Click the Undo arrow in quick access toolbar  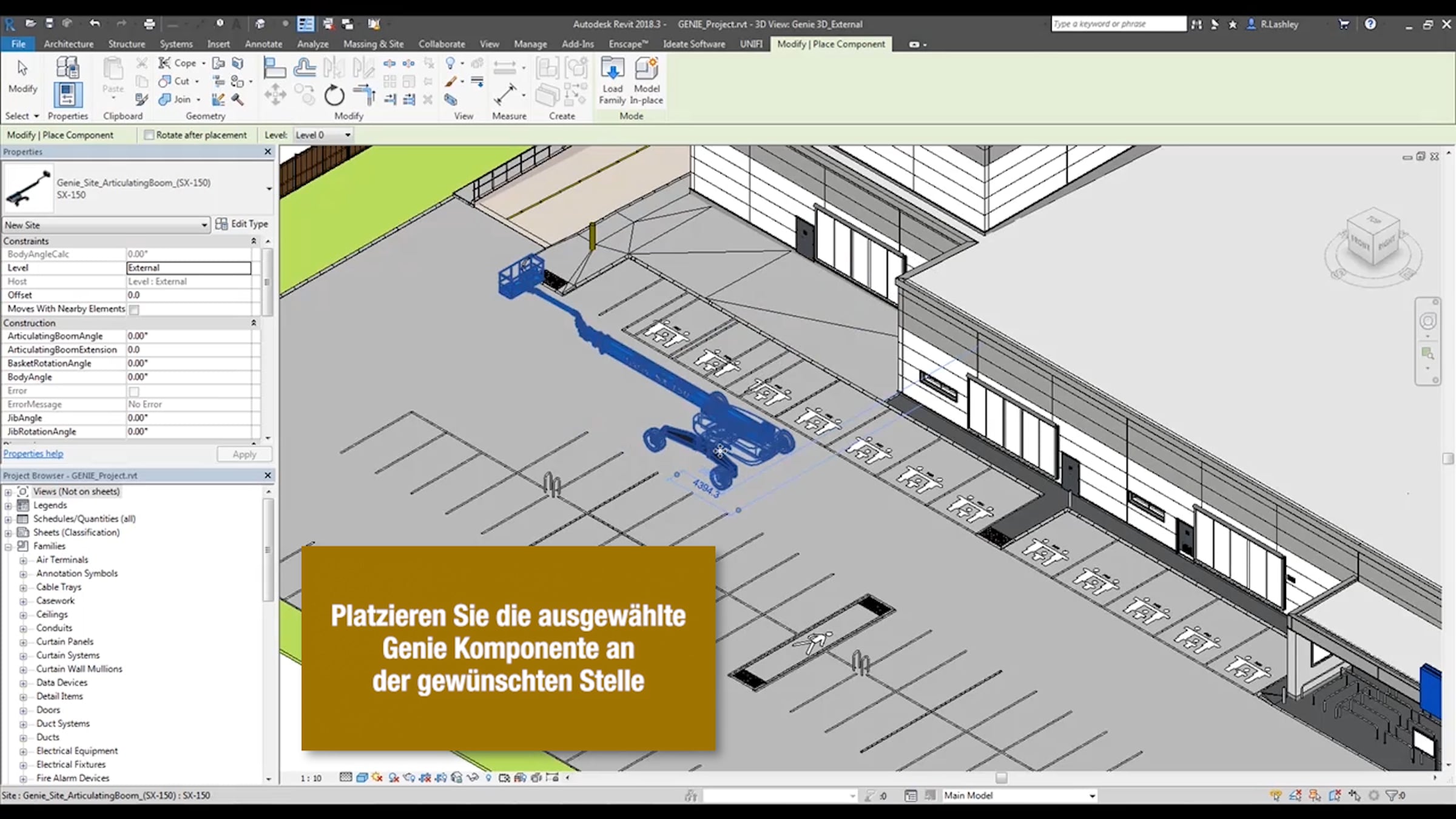click(95, 24)
